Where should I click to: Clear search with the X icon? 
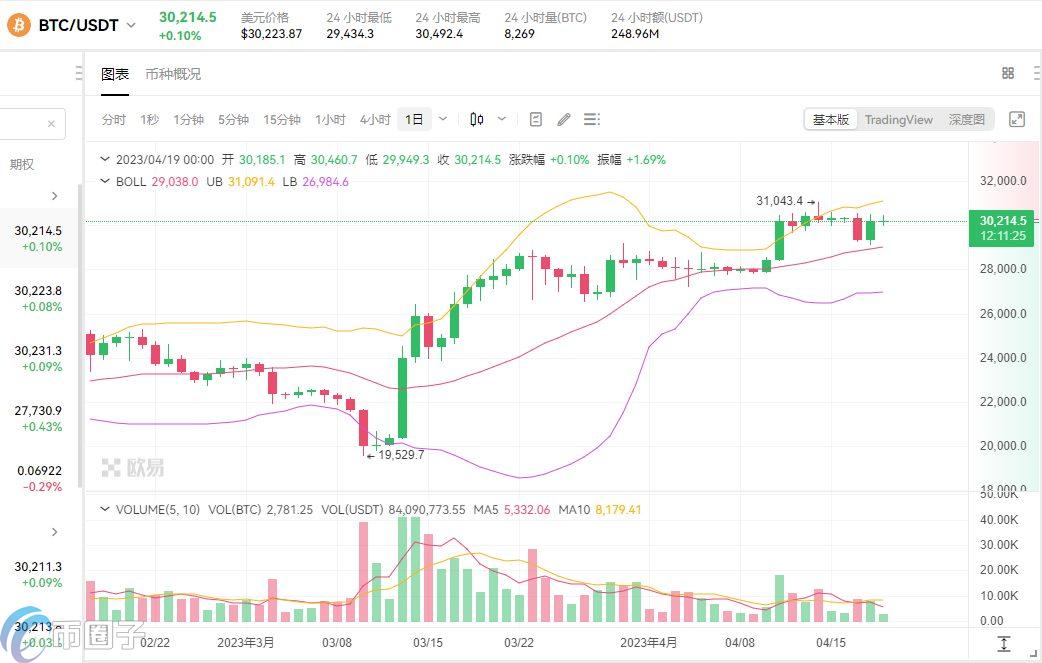pos(51,124)
